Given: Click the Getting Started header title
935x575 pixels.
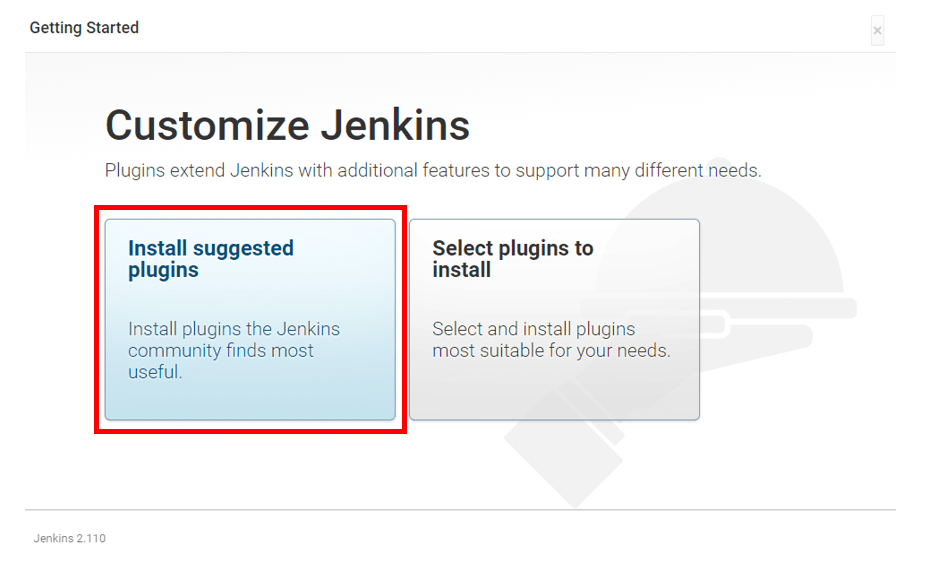Looking at the screenshot, I should click(84, 28).
